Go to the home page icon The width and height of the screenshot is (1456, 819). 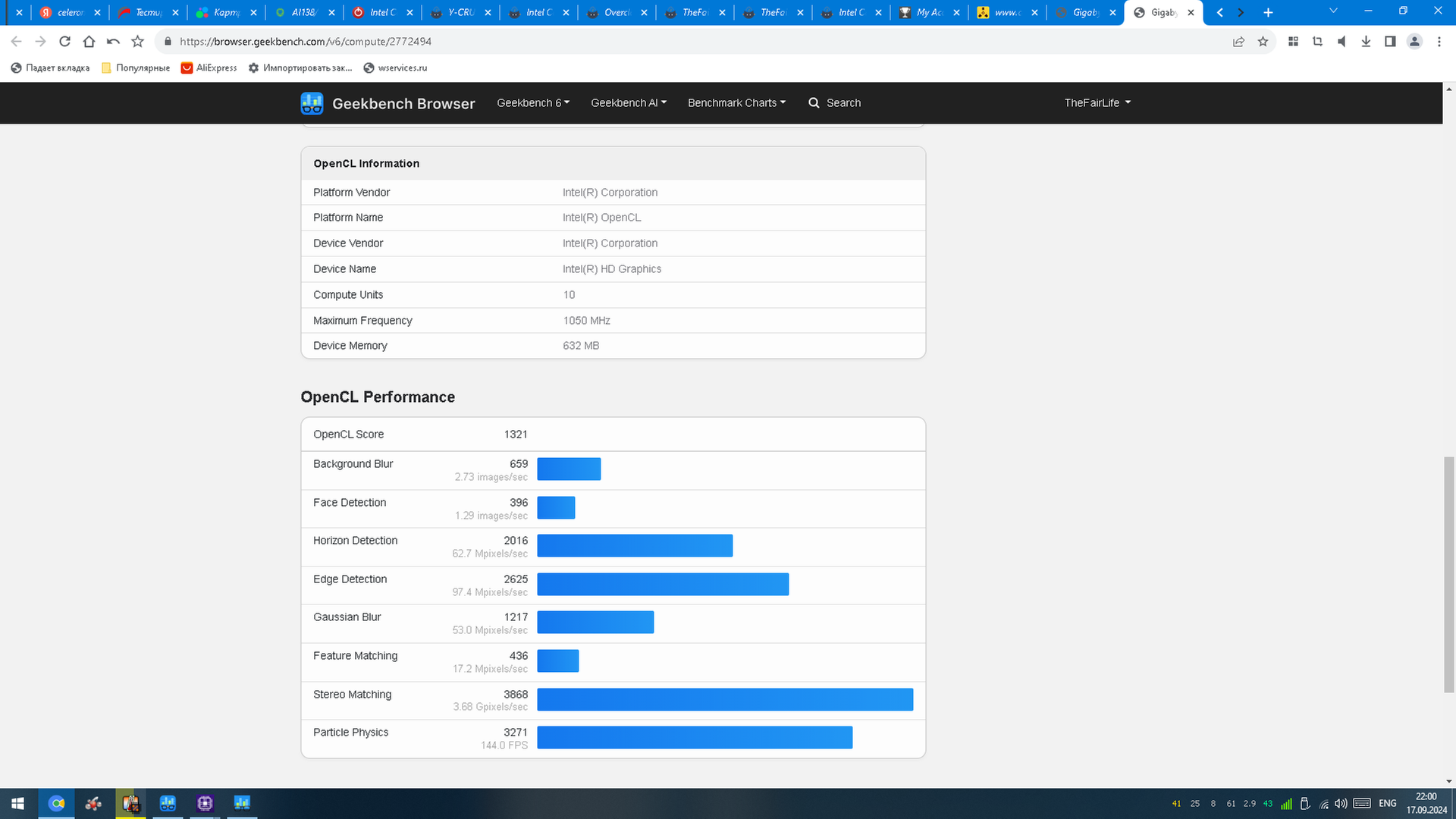(89, 42)
